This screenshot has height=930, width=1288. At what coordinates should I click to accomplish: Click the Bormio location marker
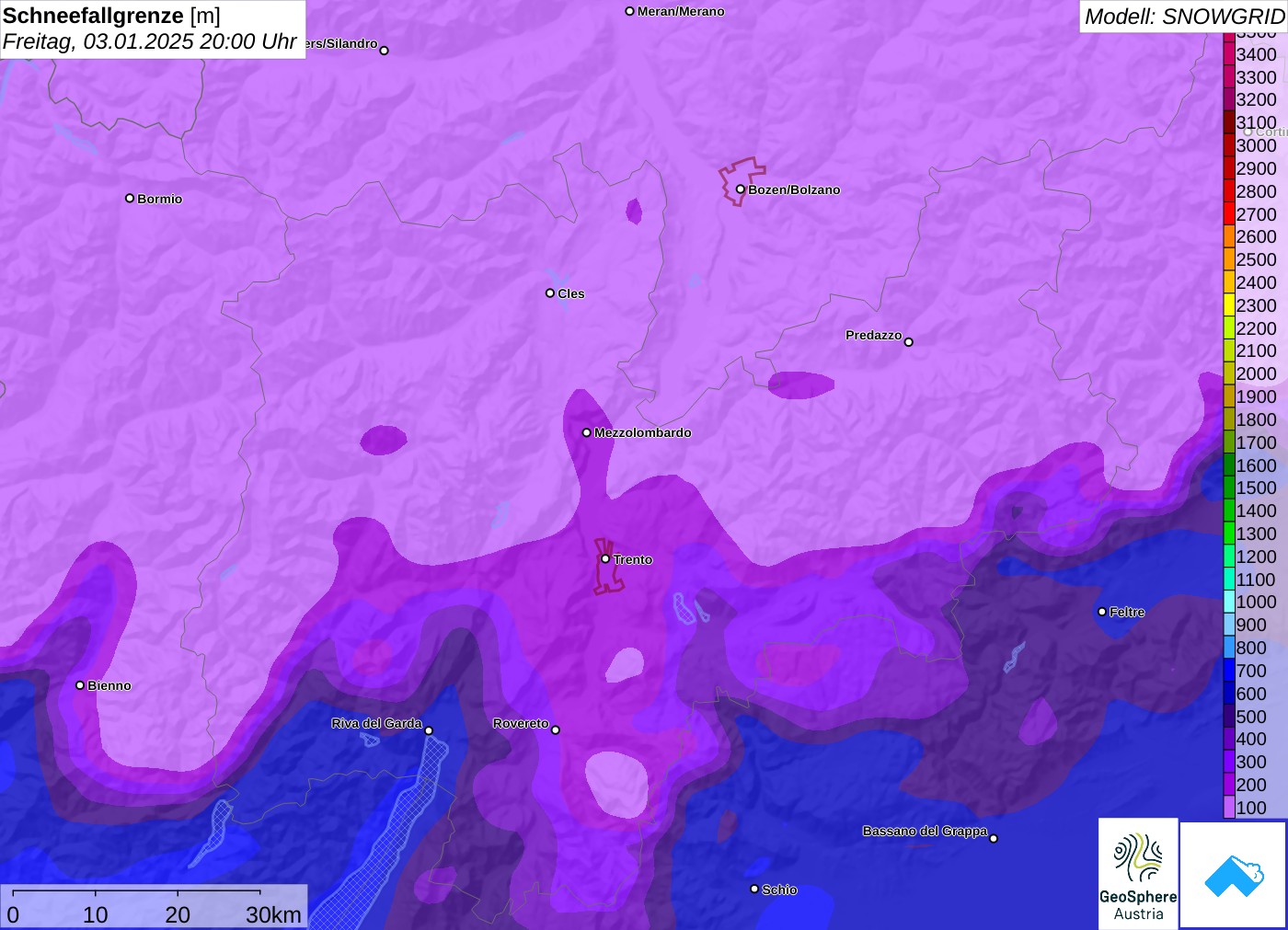pos(130,198)
